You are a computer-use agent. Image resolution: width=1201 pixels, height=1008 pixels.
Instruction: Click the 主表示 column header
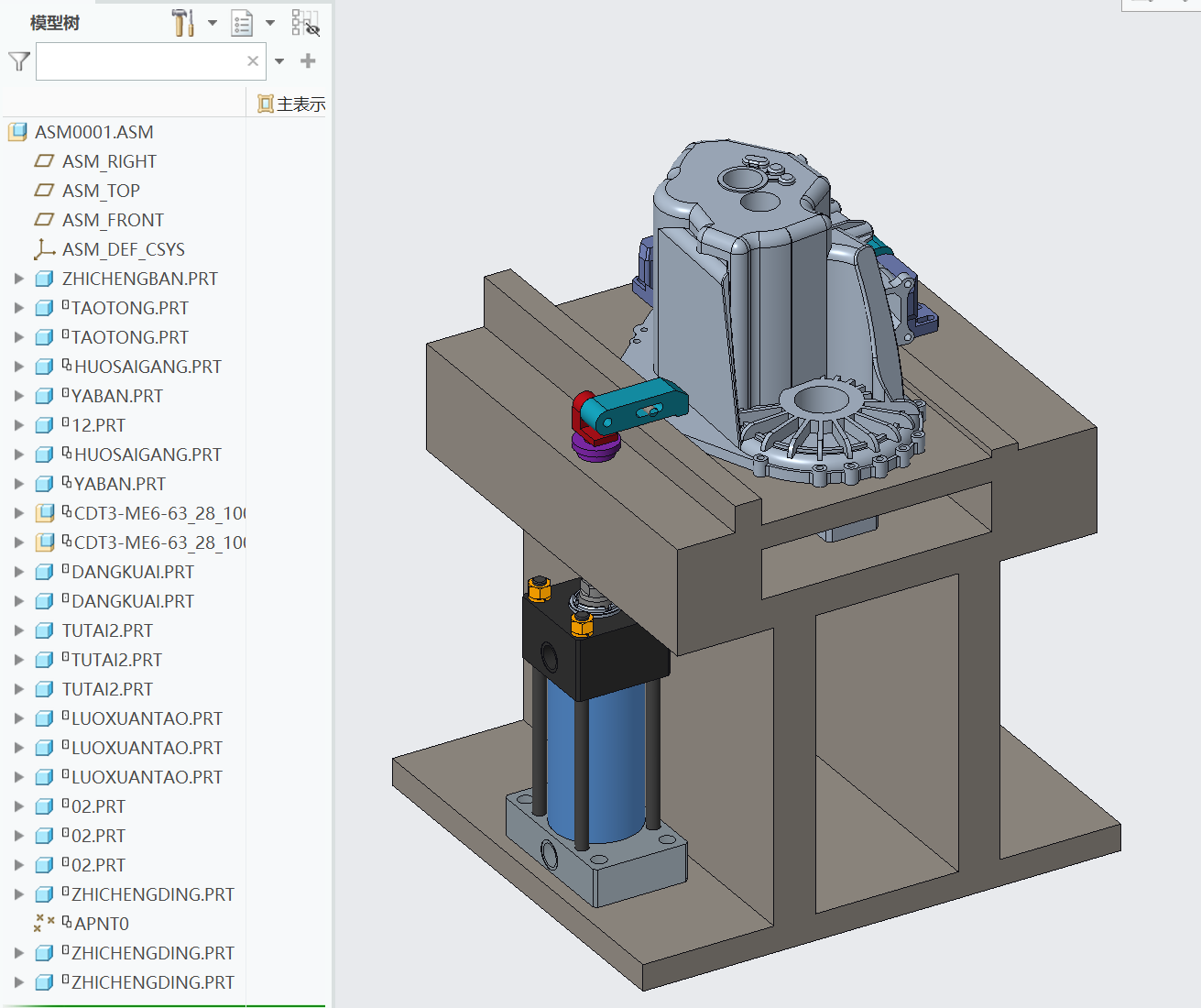pos(291,104)
